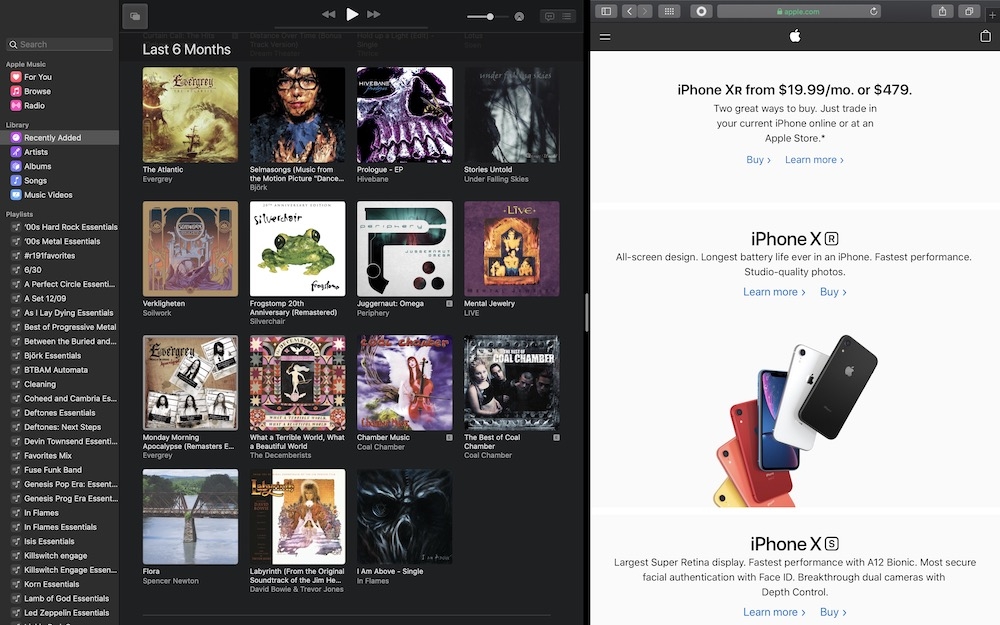This screenshot has width=1000, height=625.
Task: Go forward in Safari
Action: (x=645, y=11)
